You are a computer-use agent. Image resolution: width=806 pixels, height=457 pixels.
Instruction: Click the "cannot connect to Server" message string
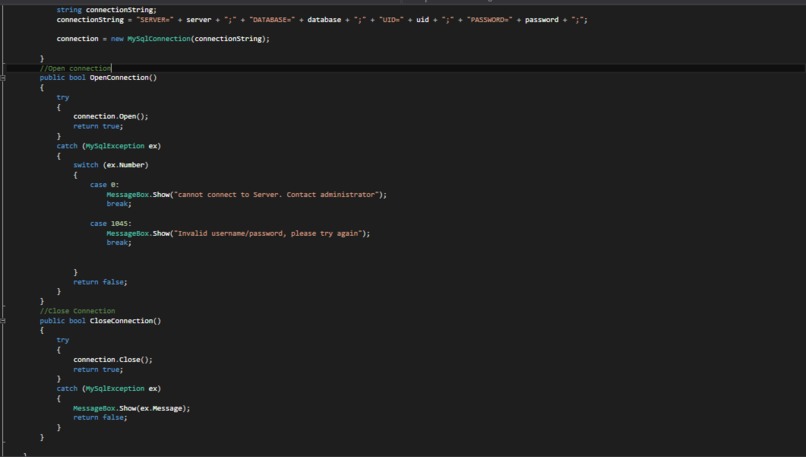(277, 194)
